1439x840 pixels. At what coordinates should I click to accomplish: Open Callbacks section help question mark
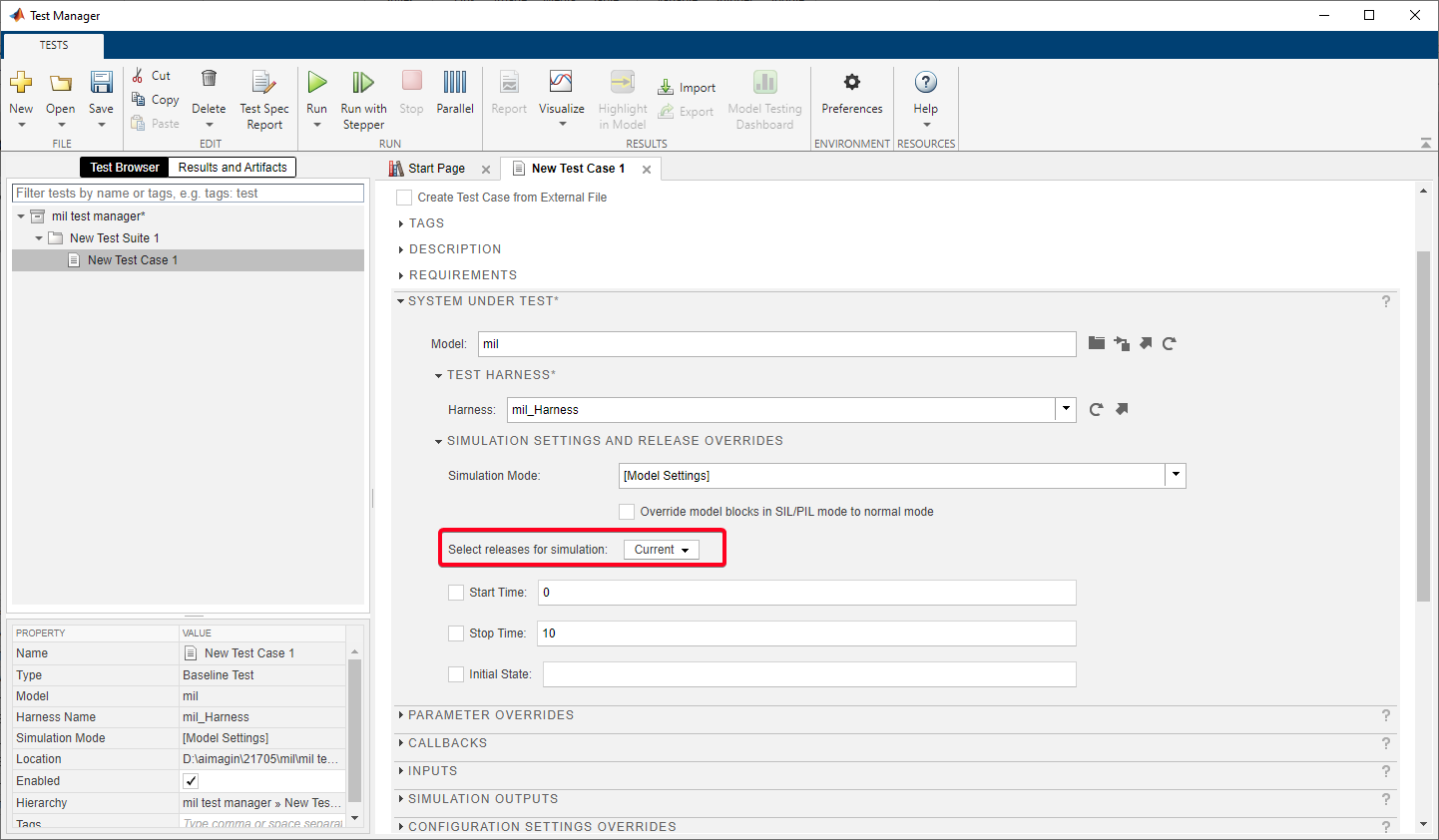pyautogui.click(x=1386, y=743)
